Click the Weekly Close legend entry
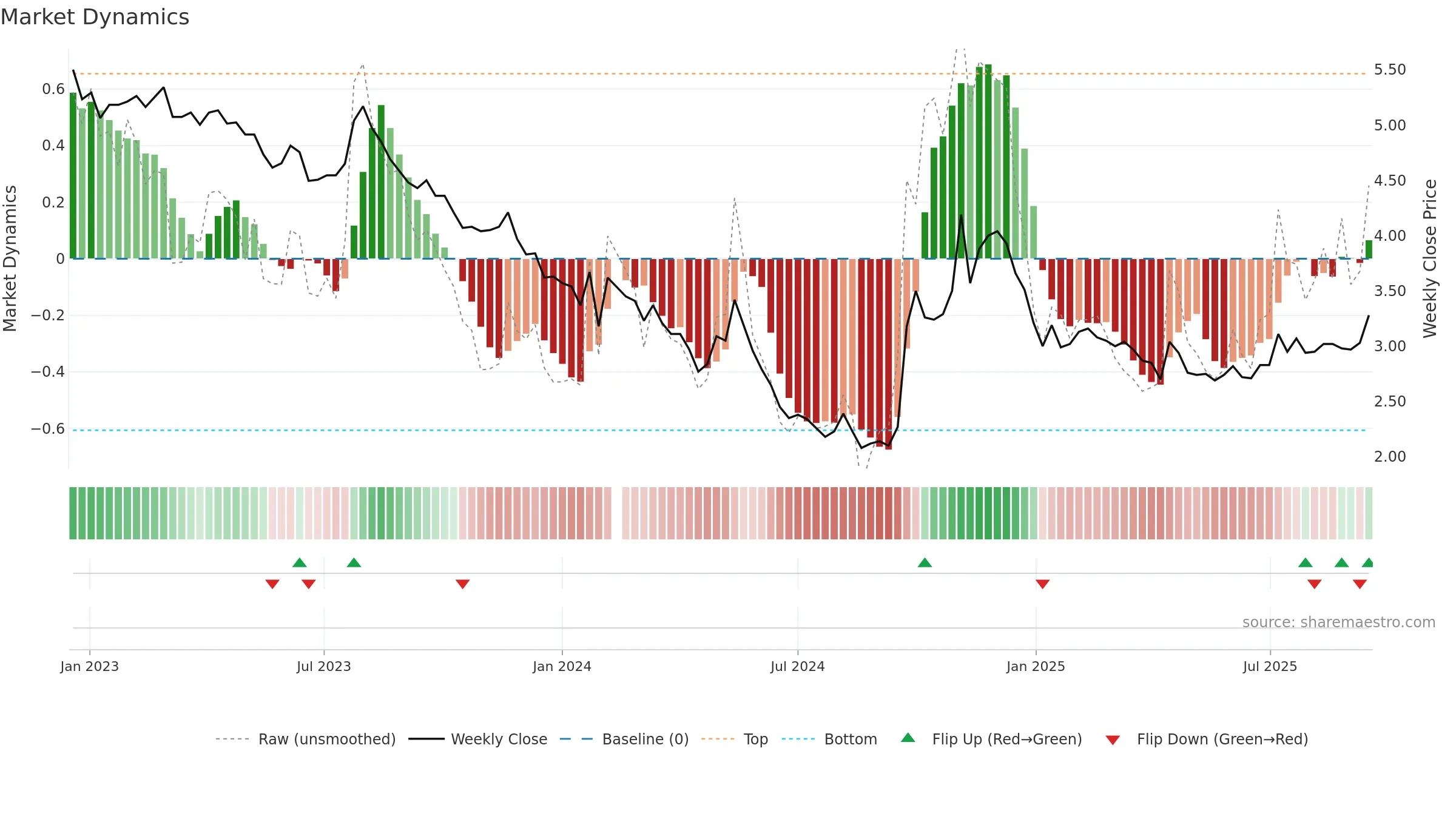Image resolution: width=1456 pixels, height=819 pixels. click(x=478, y=739)
